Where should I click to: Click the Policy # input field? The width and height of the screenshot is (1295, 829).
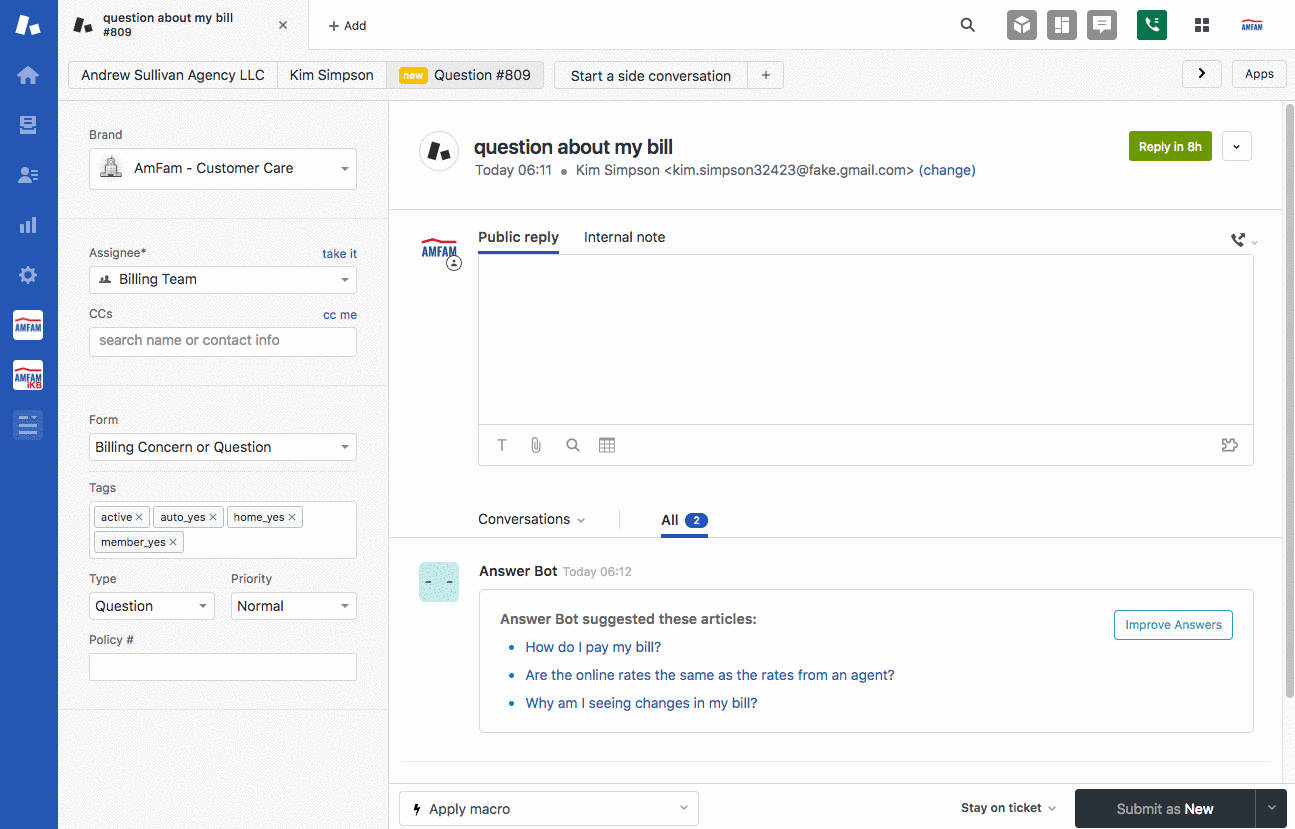pos(223,667)
